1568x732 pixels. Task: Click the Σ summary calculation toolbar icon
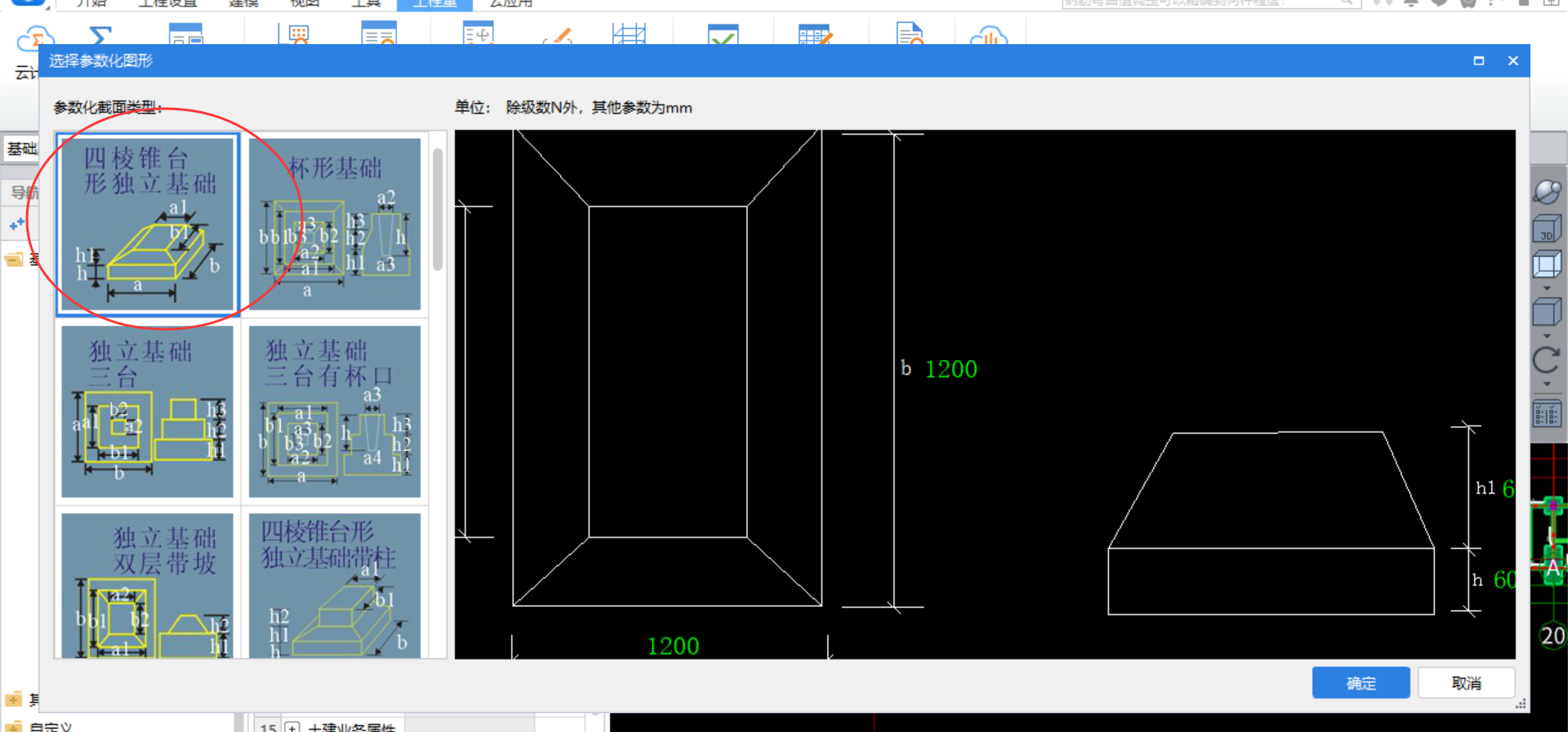(x=100, y=34)
